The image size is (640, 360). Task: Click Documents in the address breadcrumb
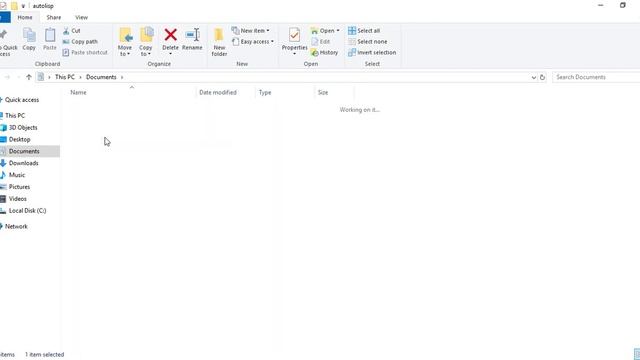101,77
